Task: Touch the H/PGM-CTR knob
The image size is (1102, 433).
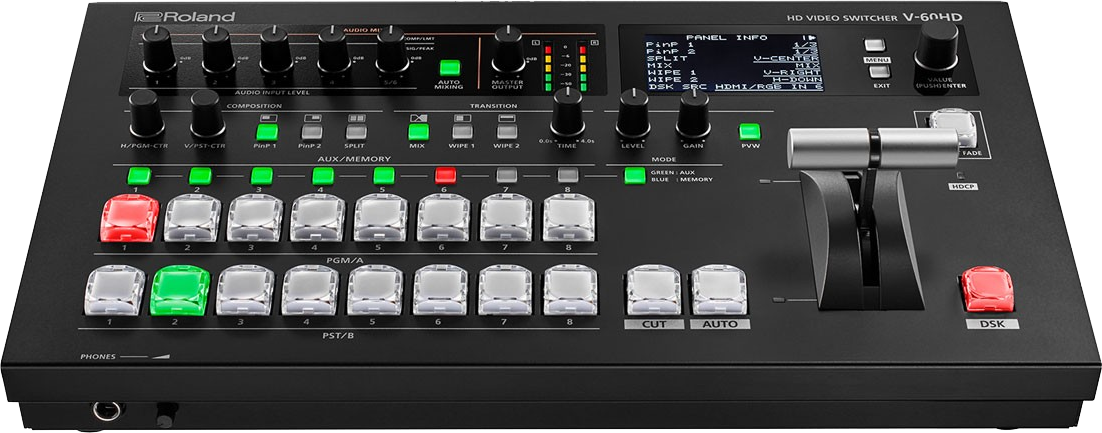Action: (146, 114)
